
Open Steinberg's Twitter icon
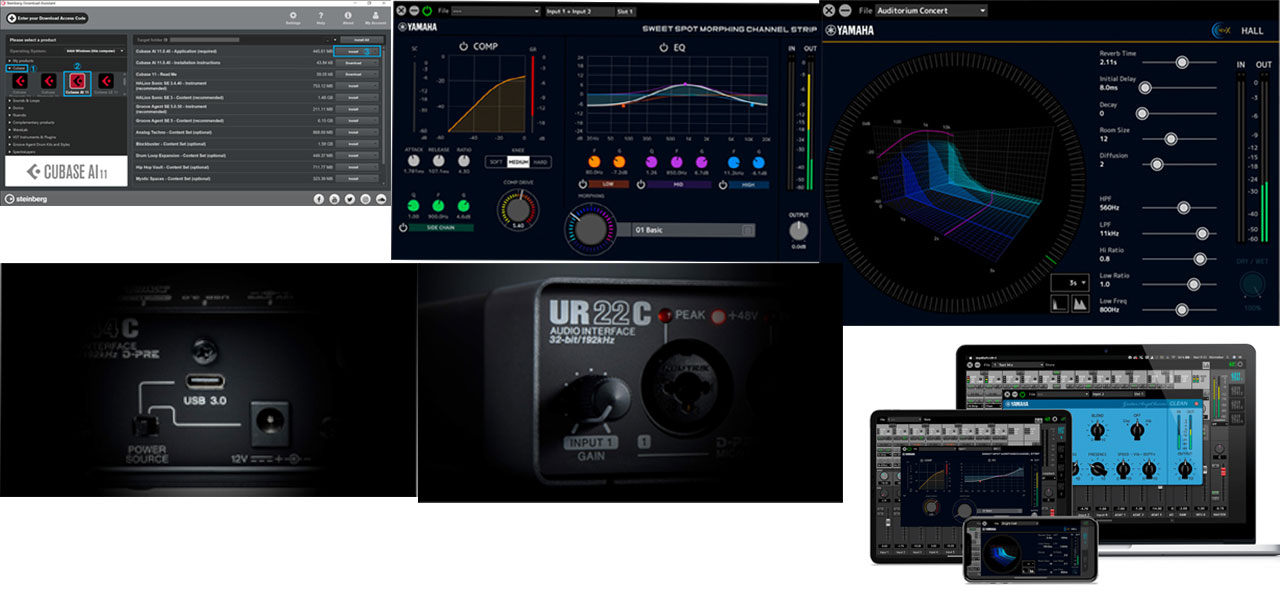coord(349,199)
